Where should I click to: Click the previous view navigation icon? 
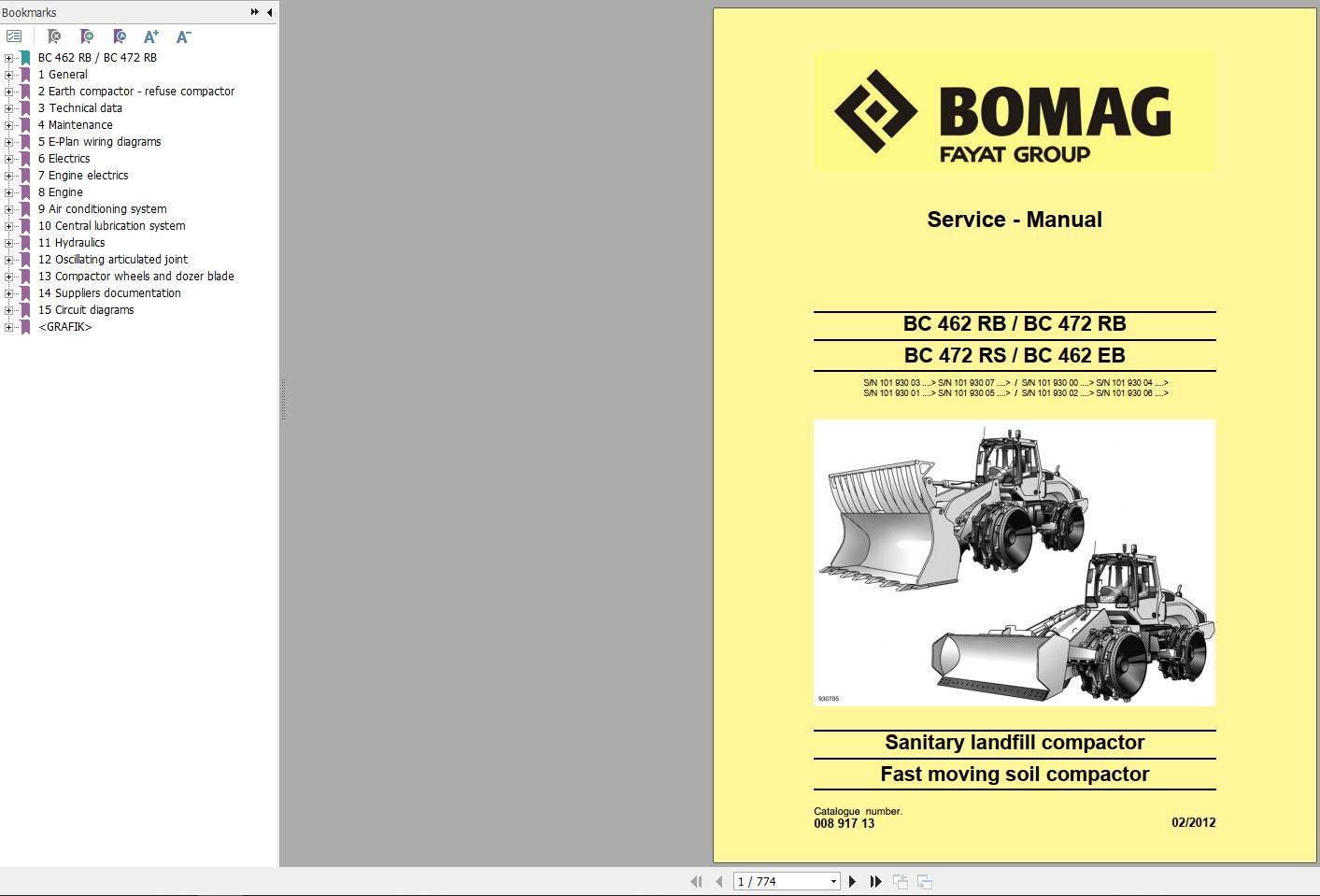tap(901, 881)
